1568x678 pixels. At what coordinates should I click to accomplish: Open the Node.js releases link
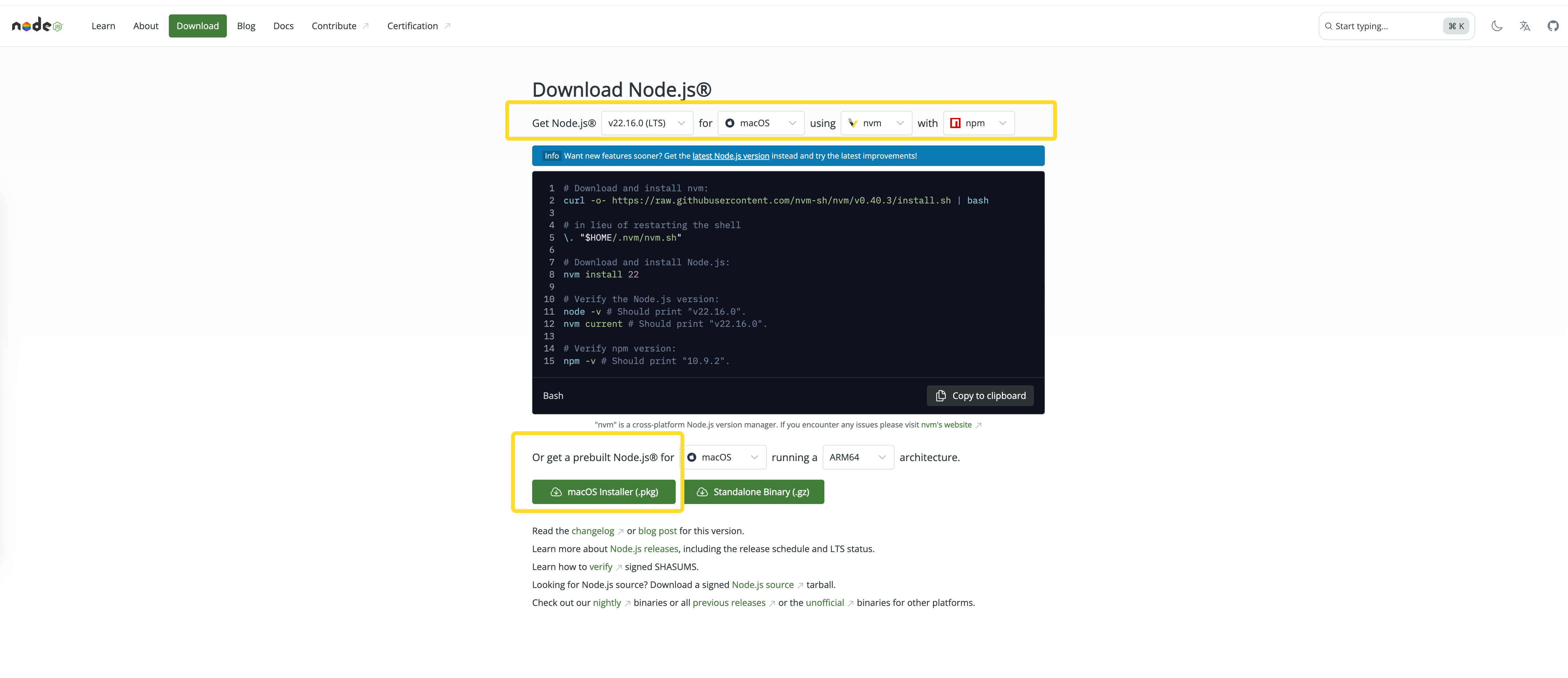click(x=643, y=549)
